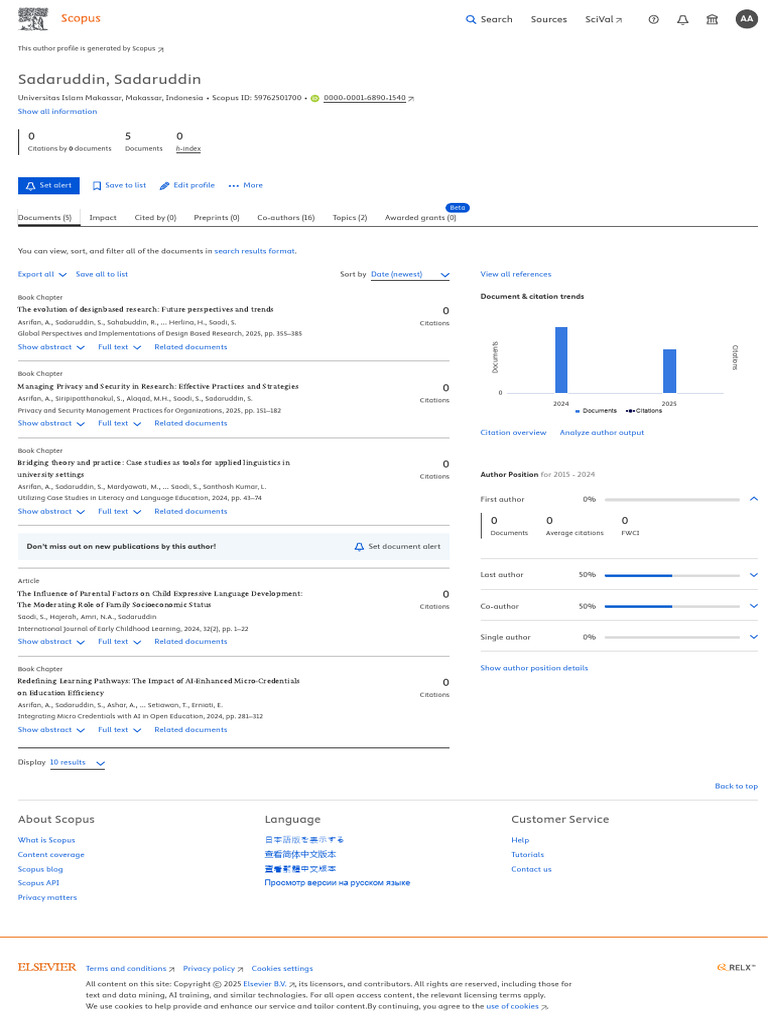This screenshot has width=768, height=1024.
Task: Show abstract for Redefining Learning Pathways chapter
Action: (x=51, y=730)
